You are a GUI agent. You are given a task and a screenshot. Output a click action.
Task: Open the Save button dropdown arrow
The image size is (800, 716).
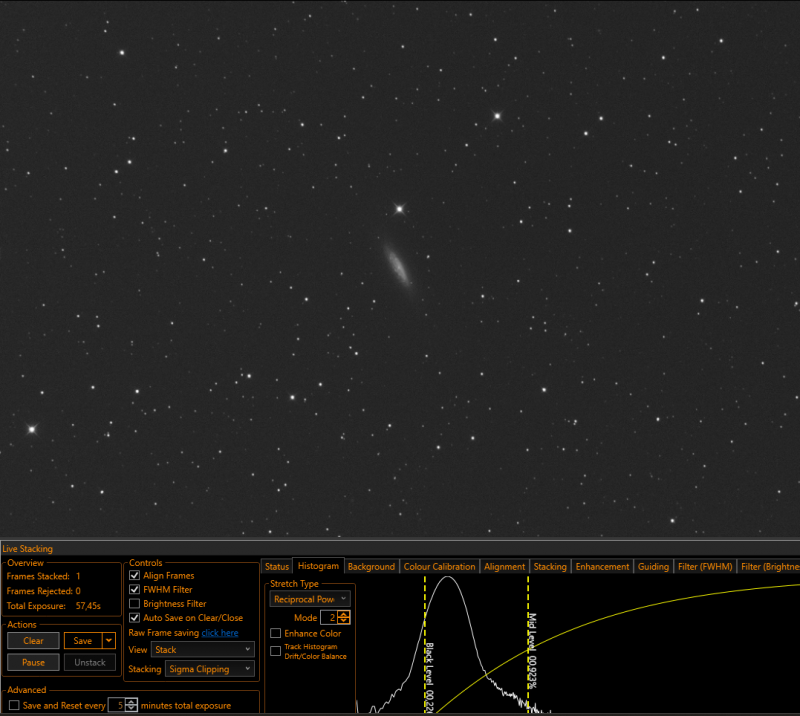(x=109, y=640)
